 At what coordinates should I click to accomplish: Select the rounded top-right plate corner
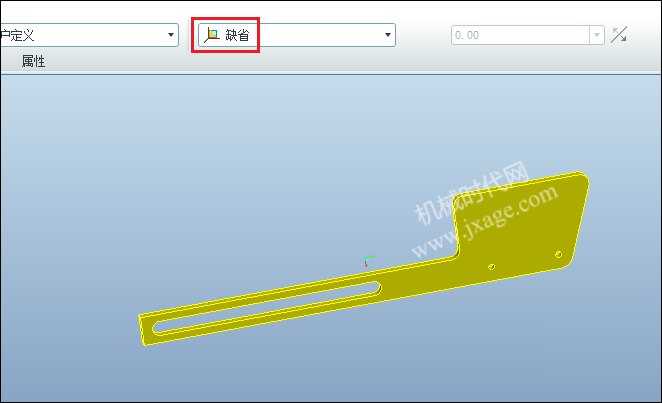coord(582,177)
